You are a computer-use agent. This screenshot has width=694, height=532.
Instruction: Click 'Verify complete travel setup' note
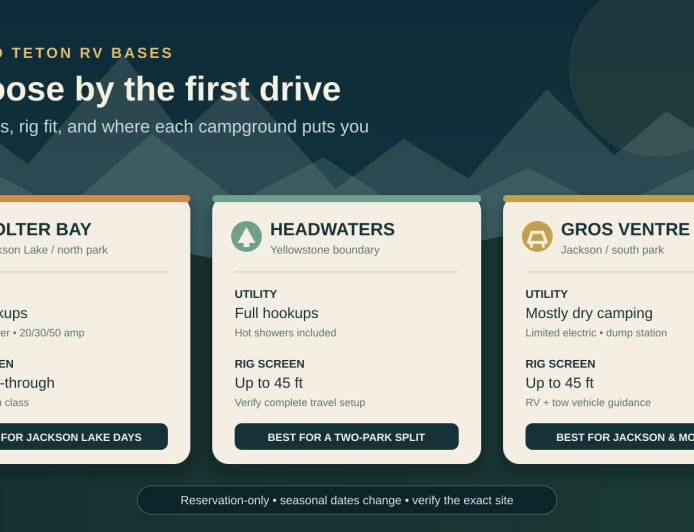point(300,403)
